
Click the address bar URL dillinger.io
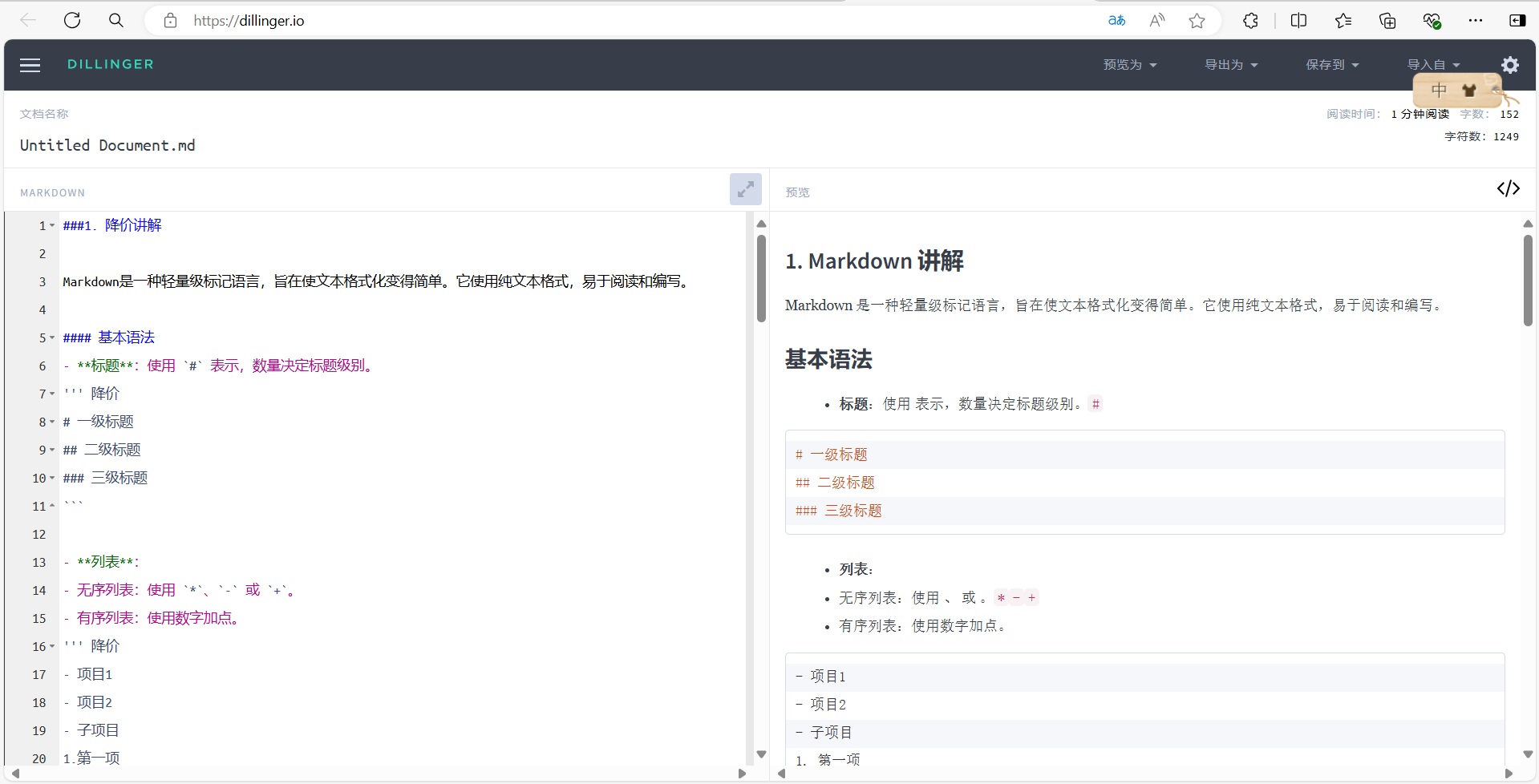click(x=249, y=21)
